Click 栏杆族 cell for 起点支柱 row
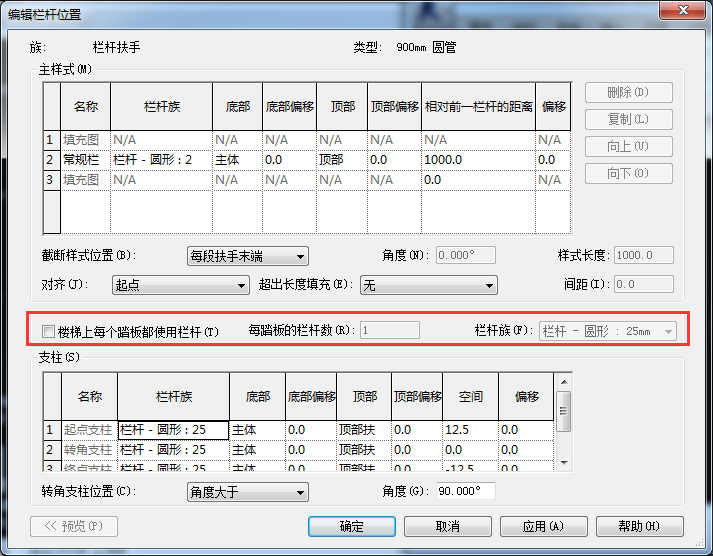 pos(173,430)
